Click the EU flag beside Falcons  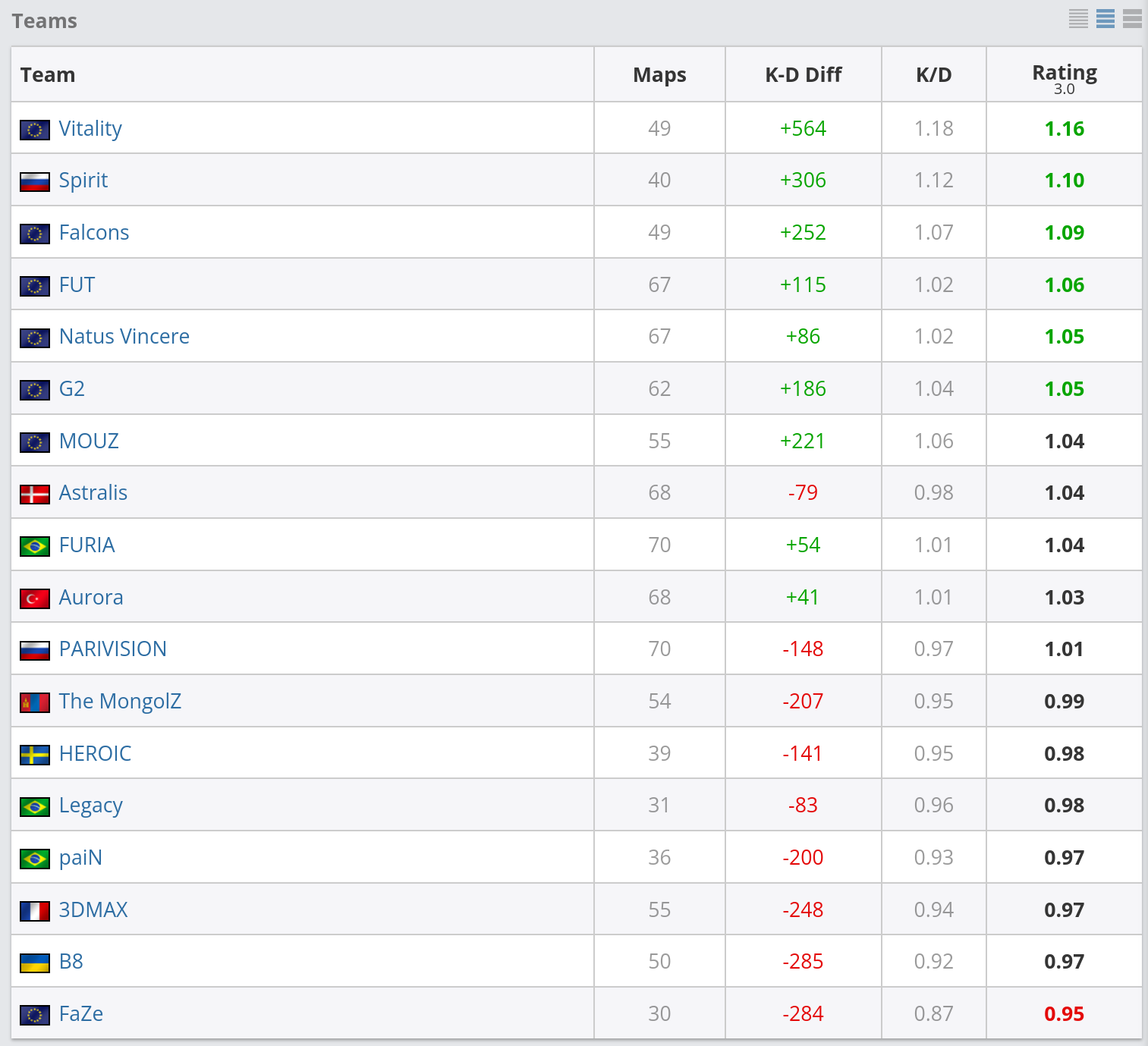click(x=35, y=234)
